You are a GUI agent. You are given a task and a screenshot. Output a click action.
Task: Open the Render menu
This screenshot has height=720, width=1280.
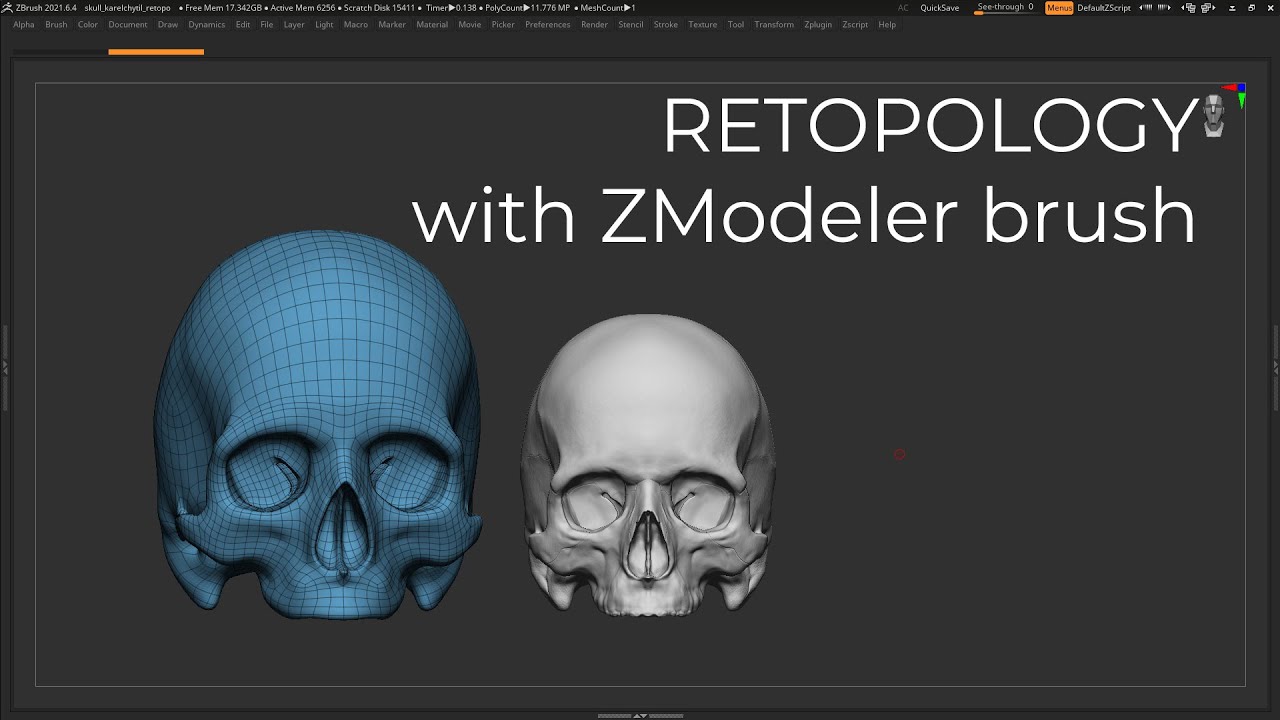click(594, 24)
